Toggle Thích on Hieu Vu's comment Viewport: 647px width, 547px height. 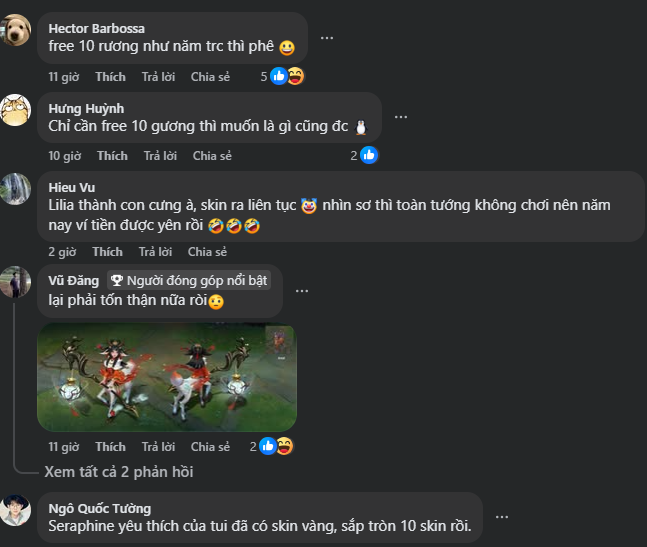click(108, 252)
